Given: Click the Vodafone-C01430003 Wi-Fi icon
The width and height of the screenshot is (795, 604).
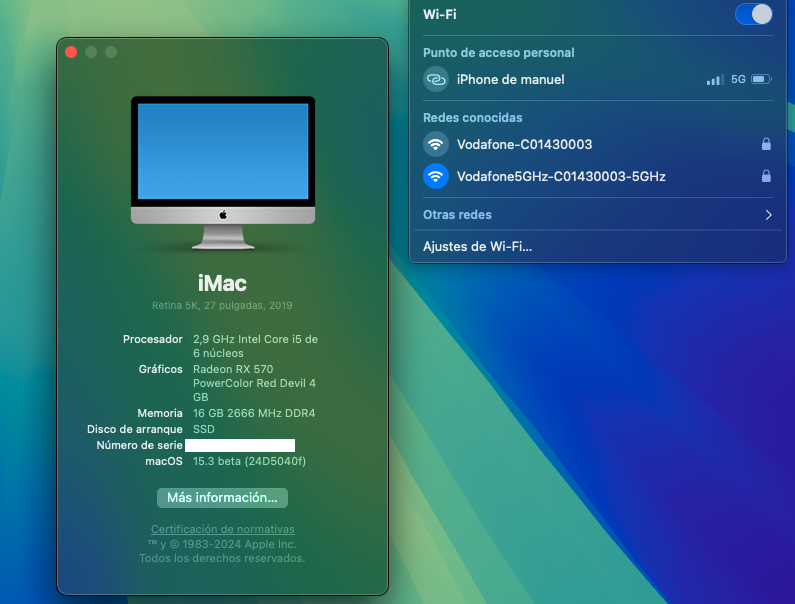Looking at the screenshot, I should [x=436, y=144].
